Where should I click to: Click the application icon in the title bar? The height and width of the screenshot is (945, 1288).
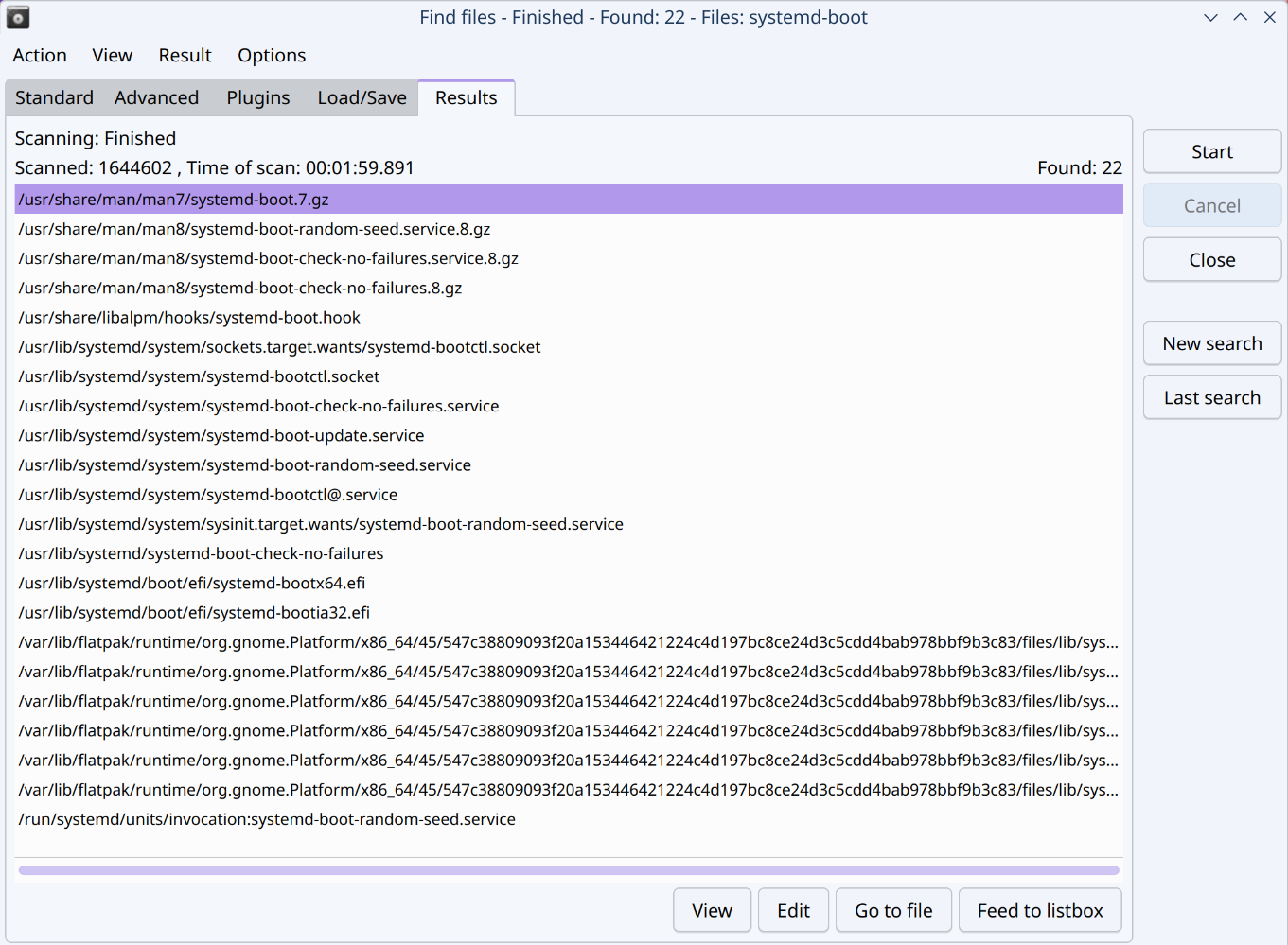(x=18, y=17)
